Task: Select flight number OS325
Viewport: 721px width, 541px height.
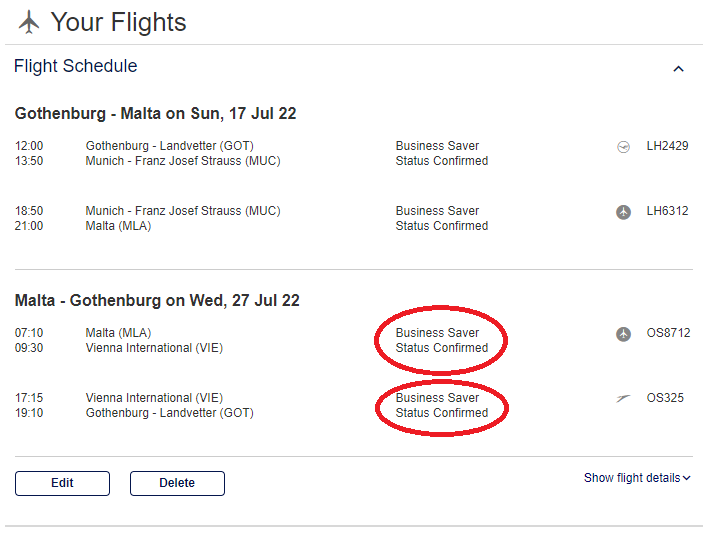Action: 665,398
